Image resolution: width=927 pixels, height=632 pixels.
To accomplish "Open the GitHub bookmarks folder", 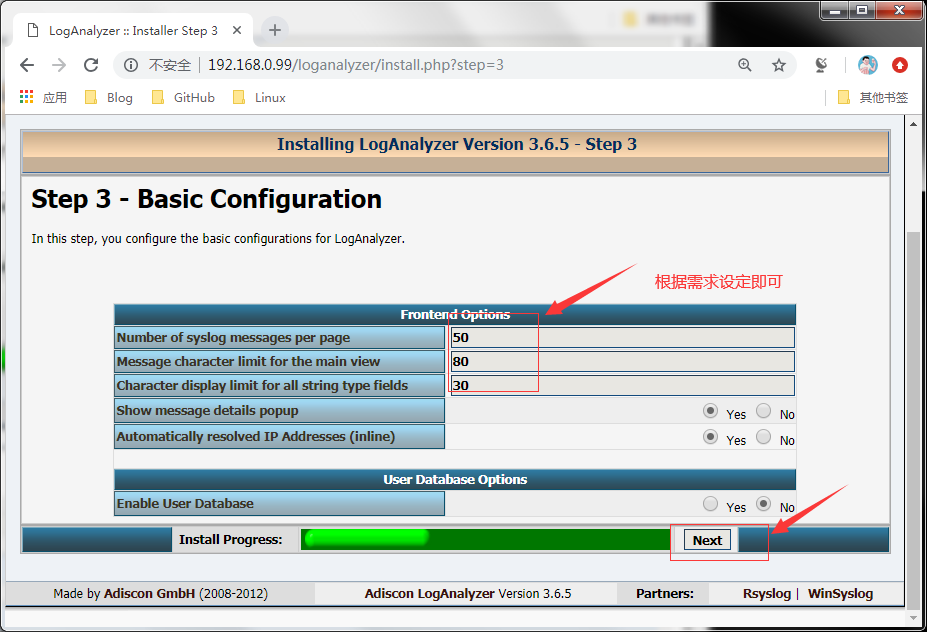I will click(x=183, y=98).
